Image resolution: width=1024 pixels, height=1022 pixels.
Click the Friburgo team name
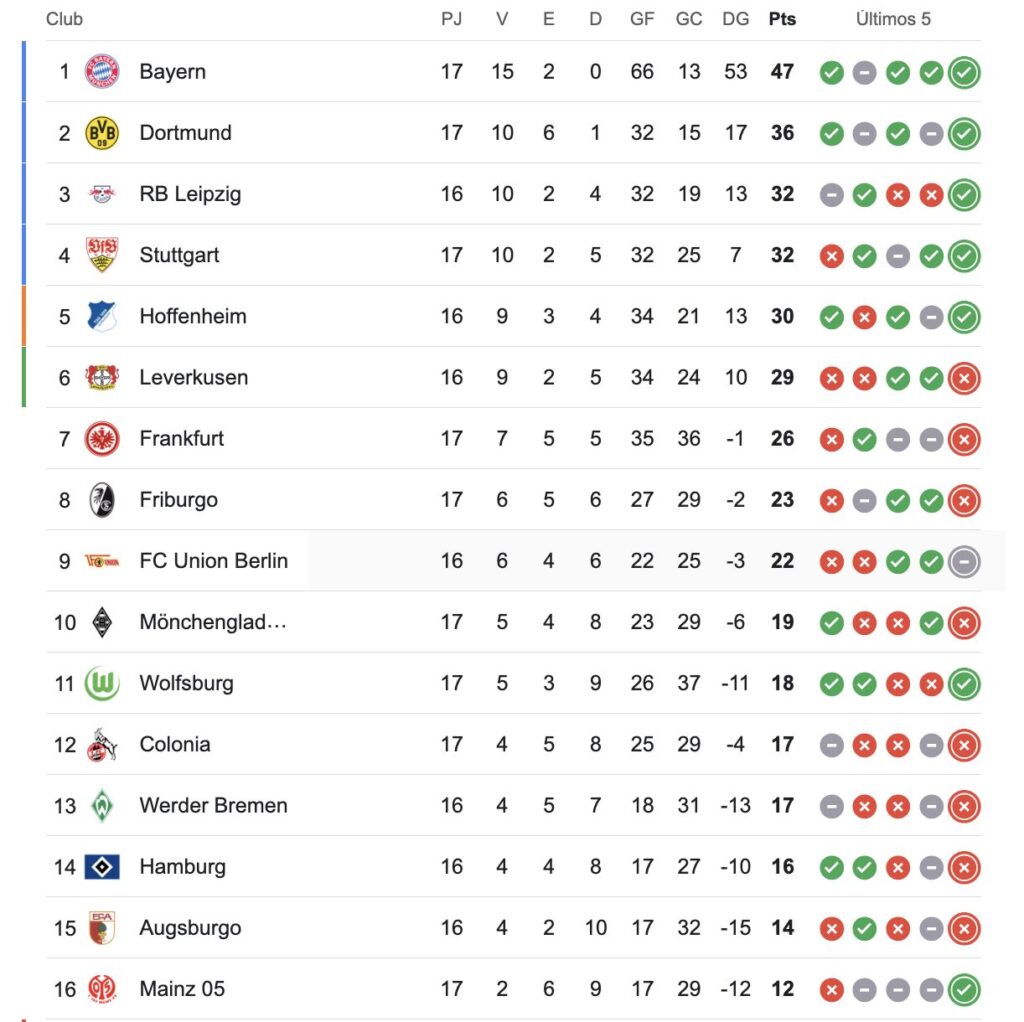pos(178,500)
